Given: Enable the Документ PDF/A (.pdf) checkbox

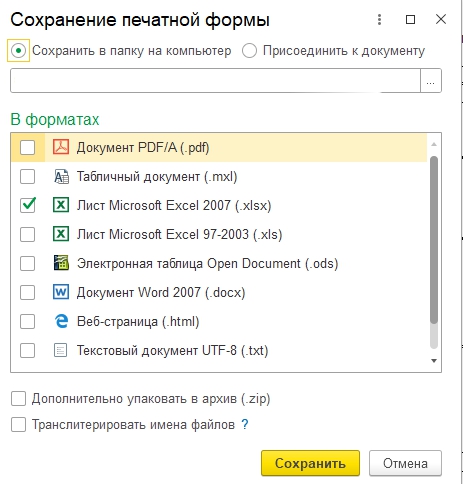Looking at the screenshot, I should [27, 147].
